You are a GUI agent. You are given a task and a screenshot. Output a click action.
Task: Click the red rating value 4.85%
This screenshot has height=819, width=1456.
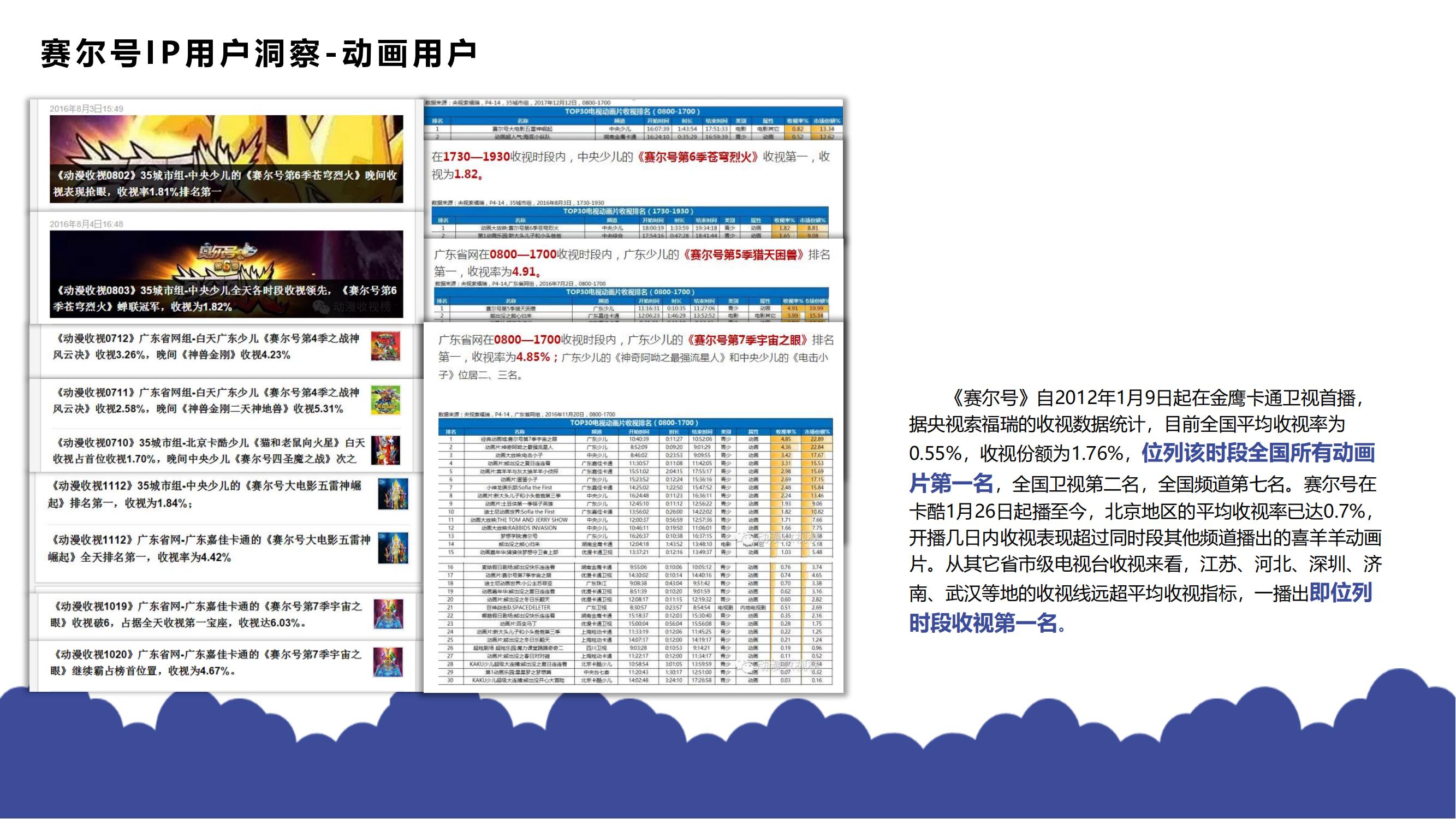pyautogui.click(x=533, y=357)
